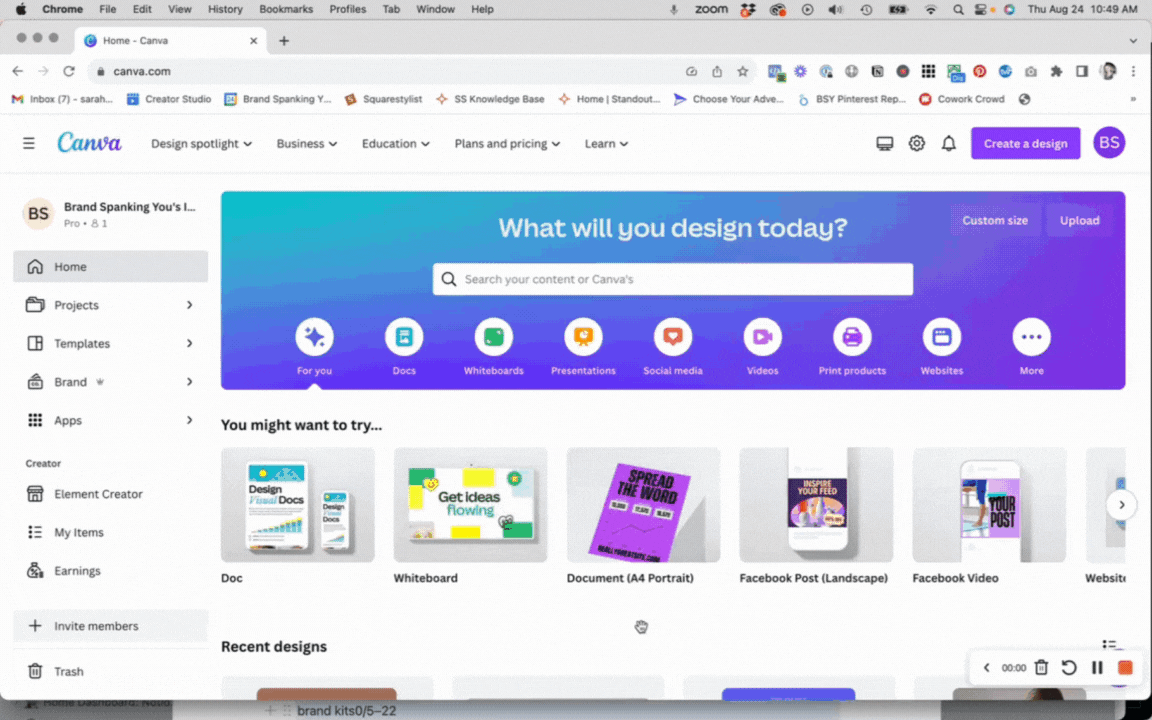Click the search your content field
Screen dimensions: 1152x720
[x=673, y=279]
